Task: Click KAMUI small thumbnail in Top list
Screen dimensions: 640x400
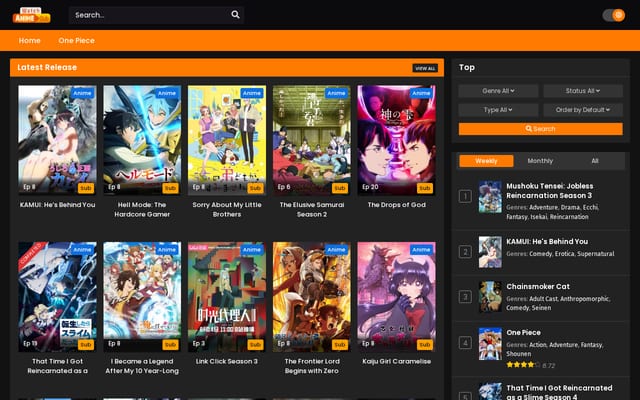Action: (490, 252)
